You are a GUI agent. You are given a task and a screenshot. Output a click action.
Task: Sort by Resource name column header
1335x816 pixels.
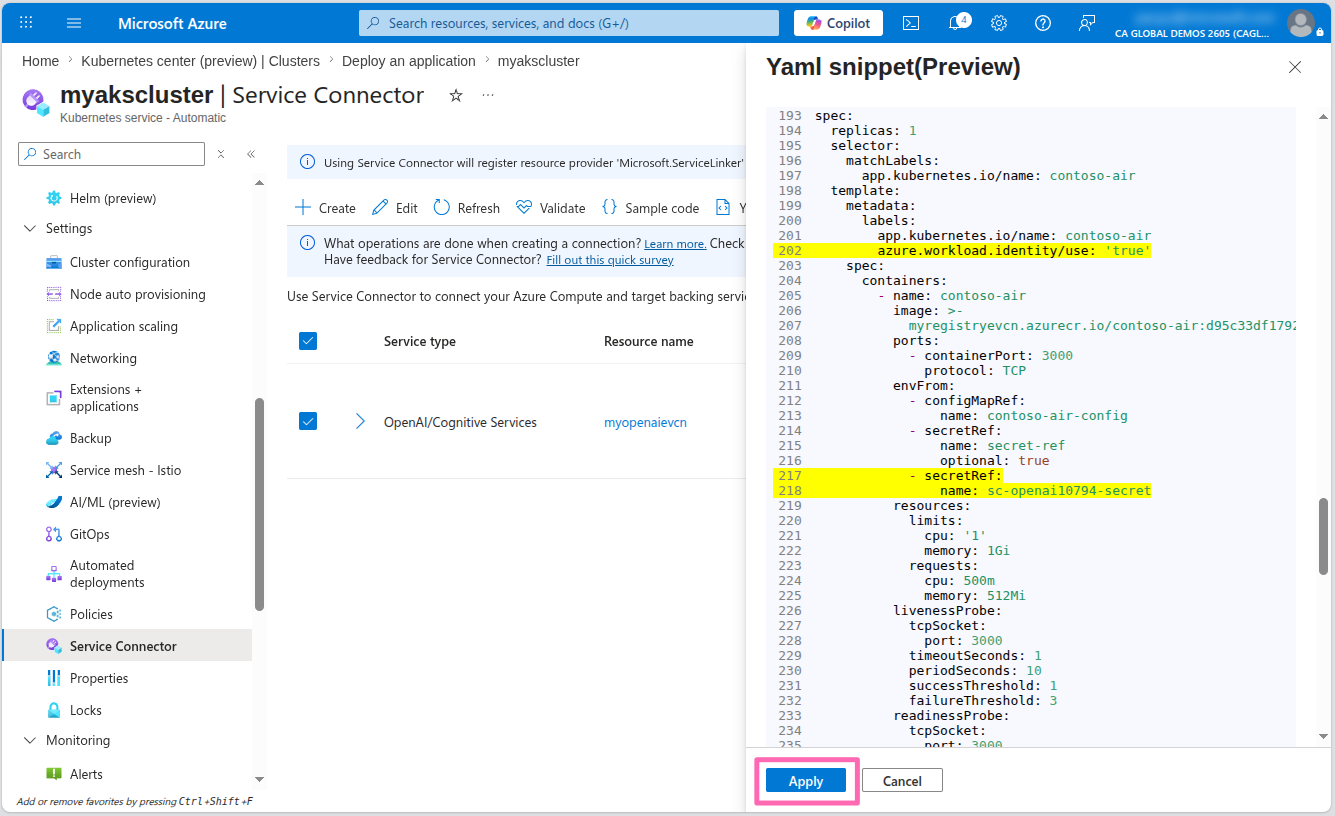click(648, 341)
